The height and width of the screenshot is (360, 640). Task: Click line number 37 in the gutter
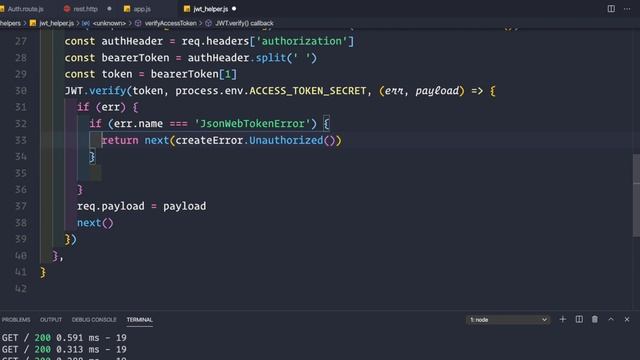[x=21, y=206]
